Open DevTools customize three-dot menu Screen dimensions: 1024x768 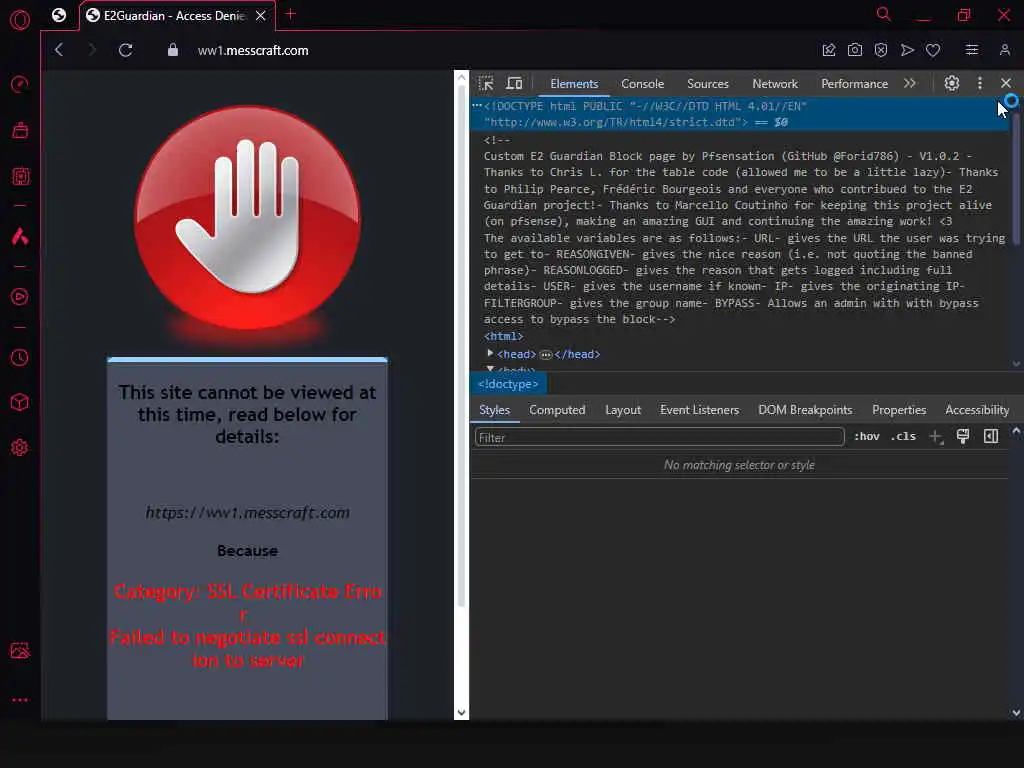pyautogui.click(x=980, y=84)
